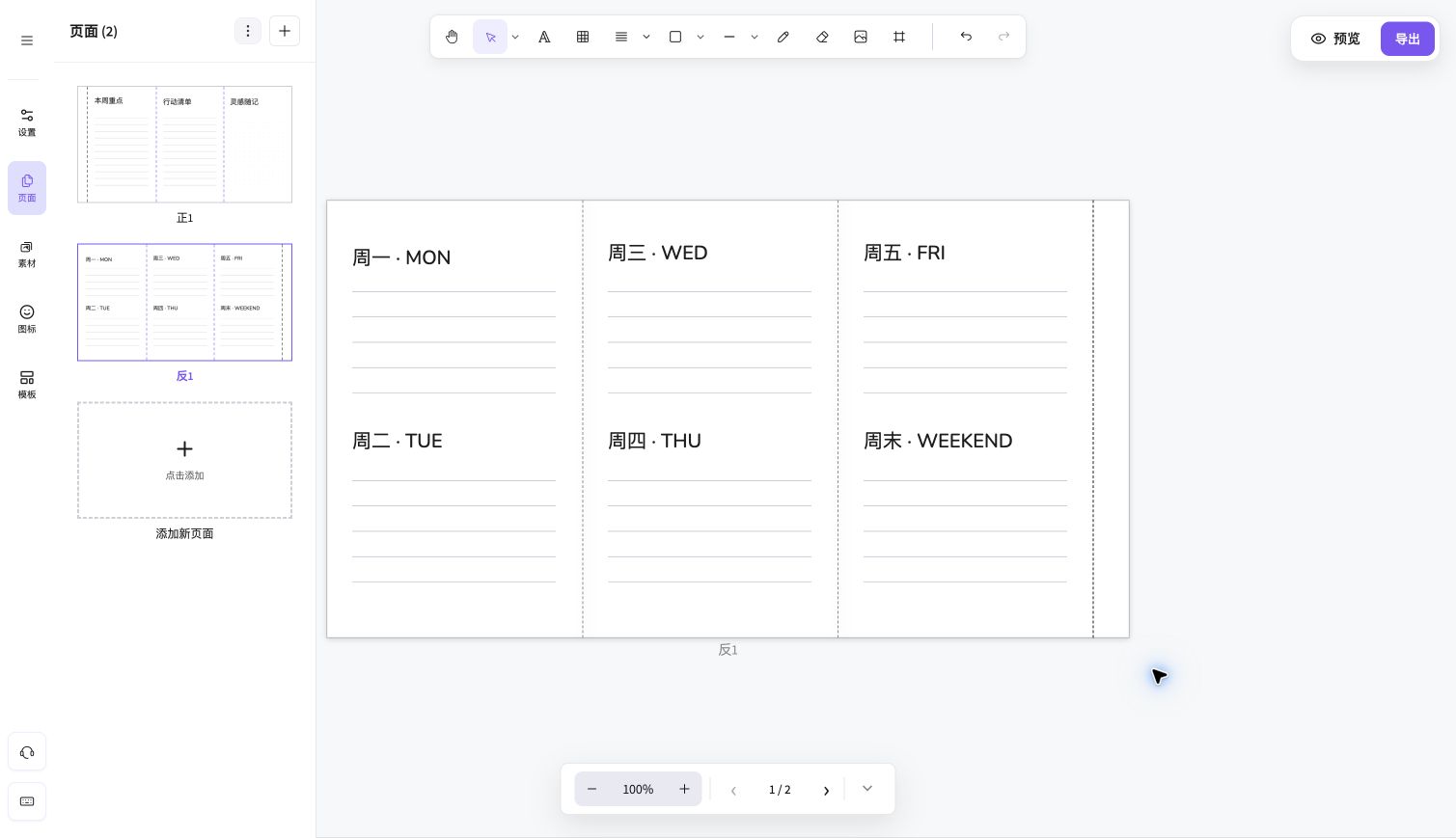
Task: Choose the pencil drawing tool
Action: click(783, 37)
